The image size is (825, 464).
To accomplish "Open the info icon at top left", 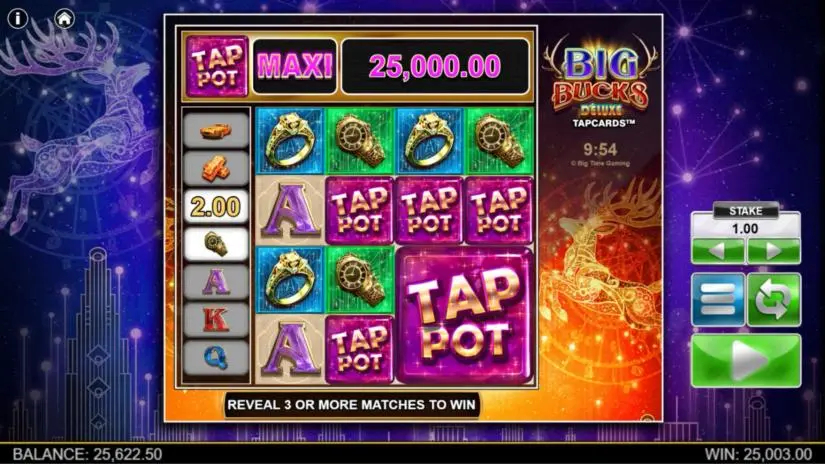I will (18, 18).
